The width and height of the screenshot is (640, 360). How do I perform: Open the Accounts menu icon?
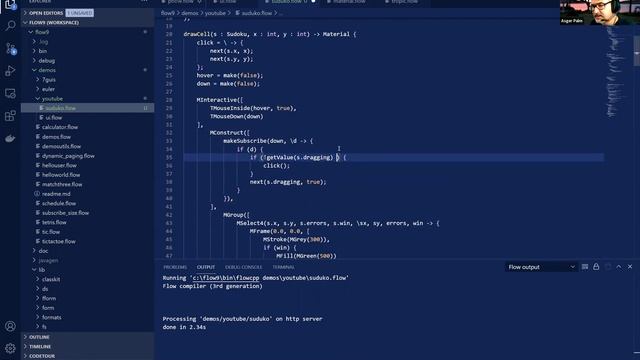tap(10, 326)
